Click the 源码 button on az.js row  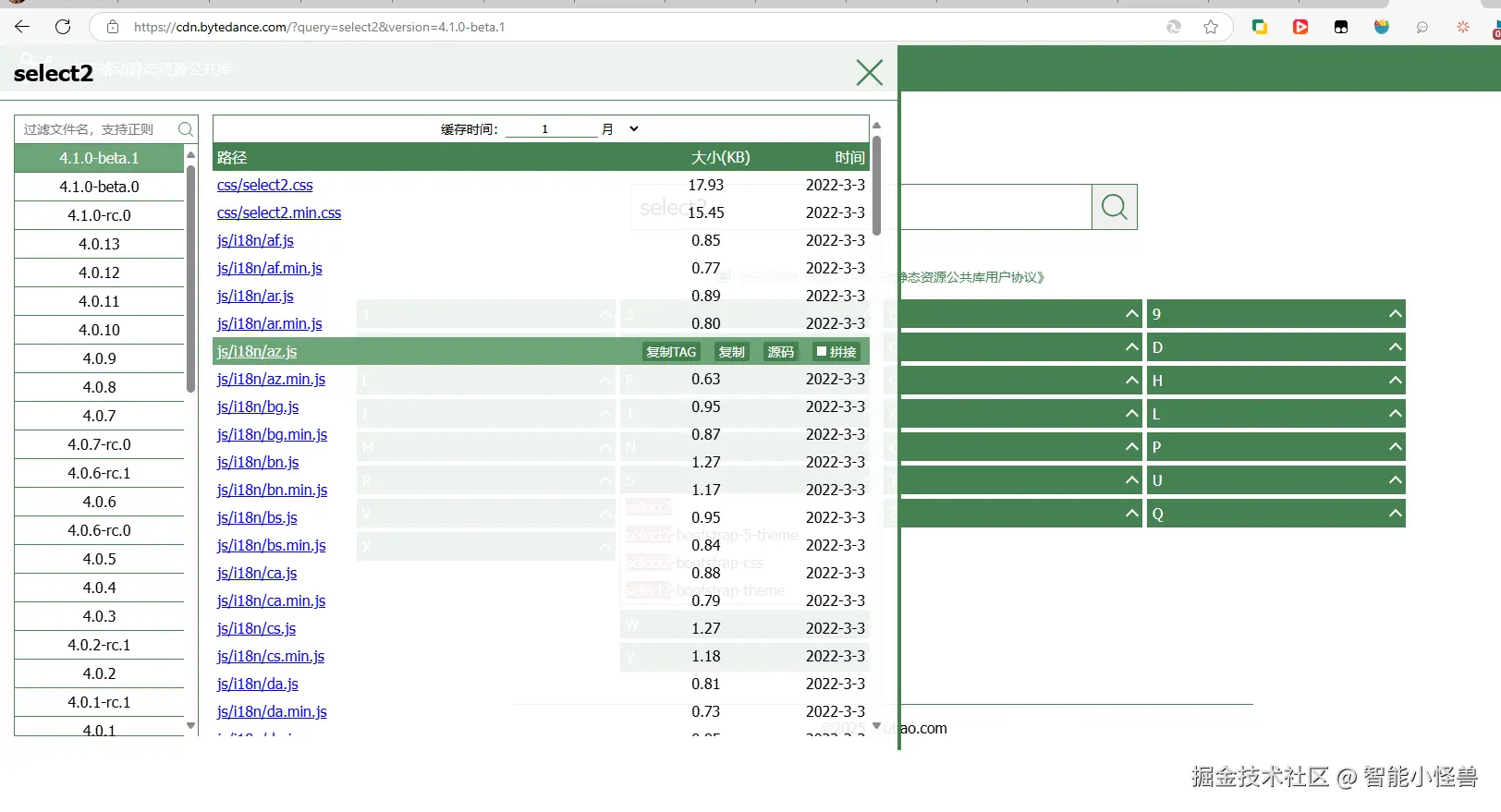point(781,352)
